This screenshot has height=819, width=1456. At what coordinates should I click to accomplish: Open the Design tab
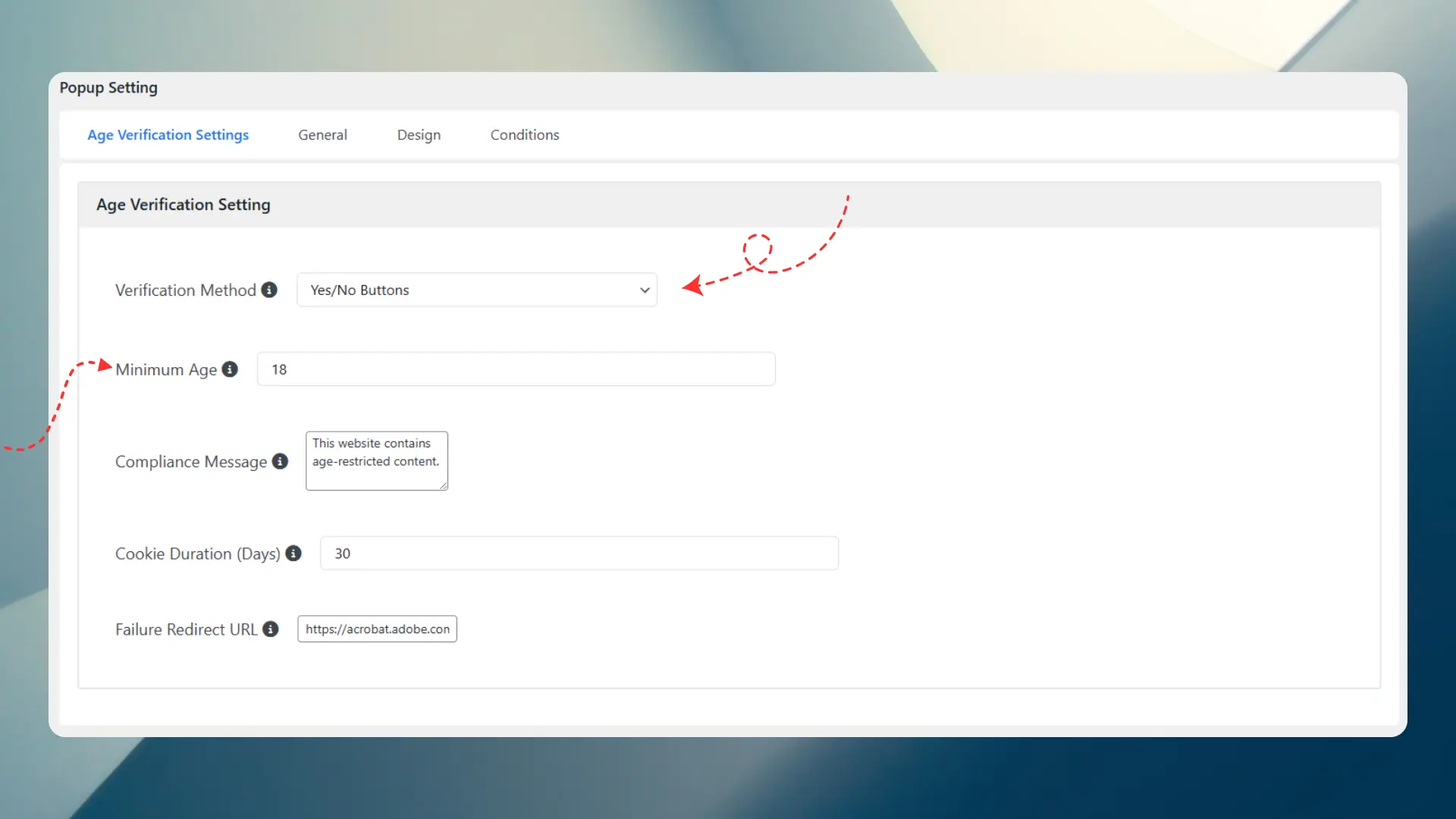pos(419,134)
